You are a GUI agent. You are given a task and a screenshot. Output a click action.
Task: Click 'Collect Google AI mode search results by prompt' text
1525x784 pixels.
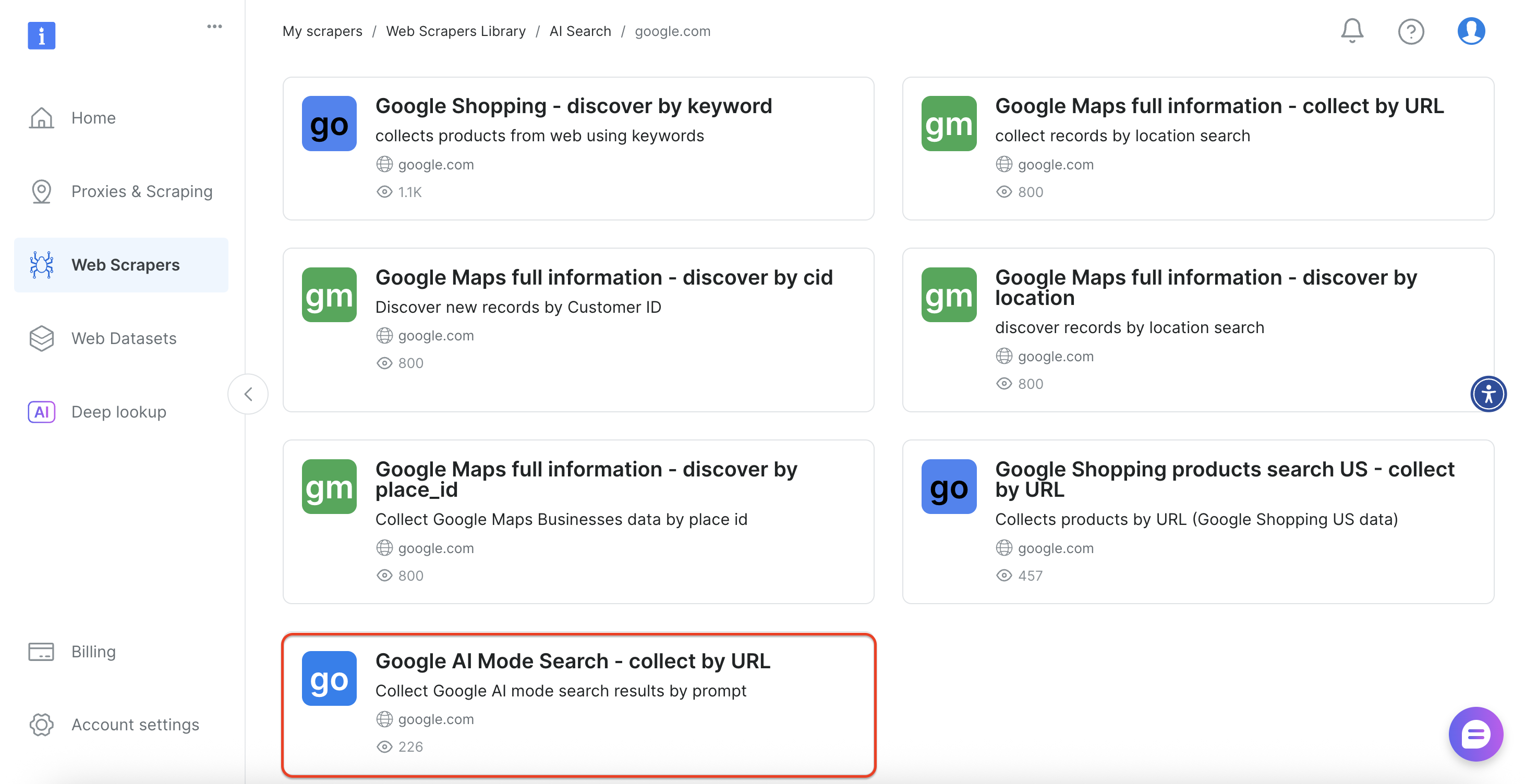[561, 691]
